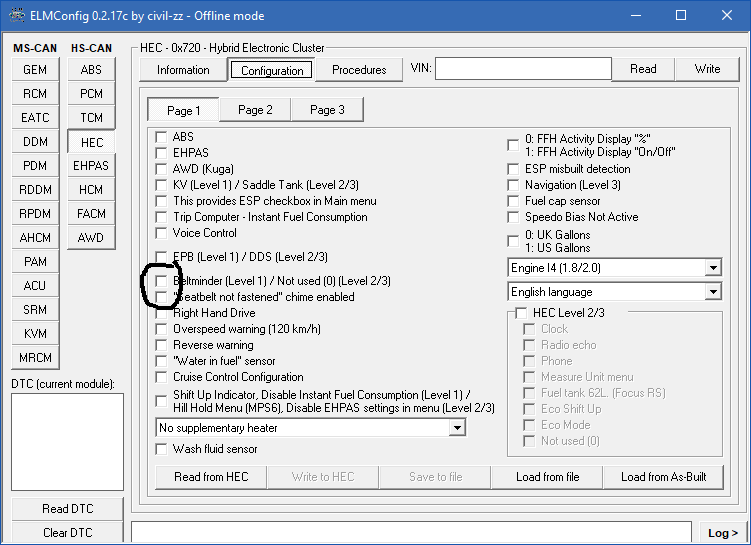
Task: Click the Read from HEC button
Action: click(211, 477)
